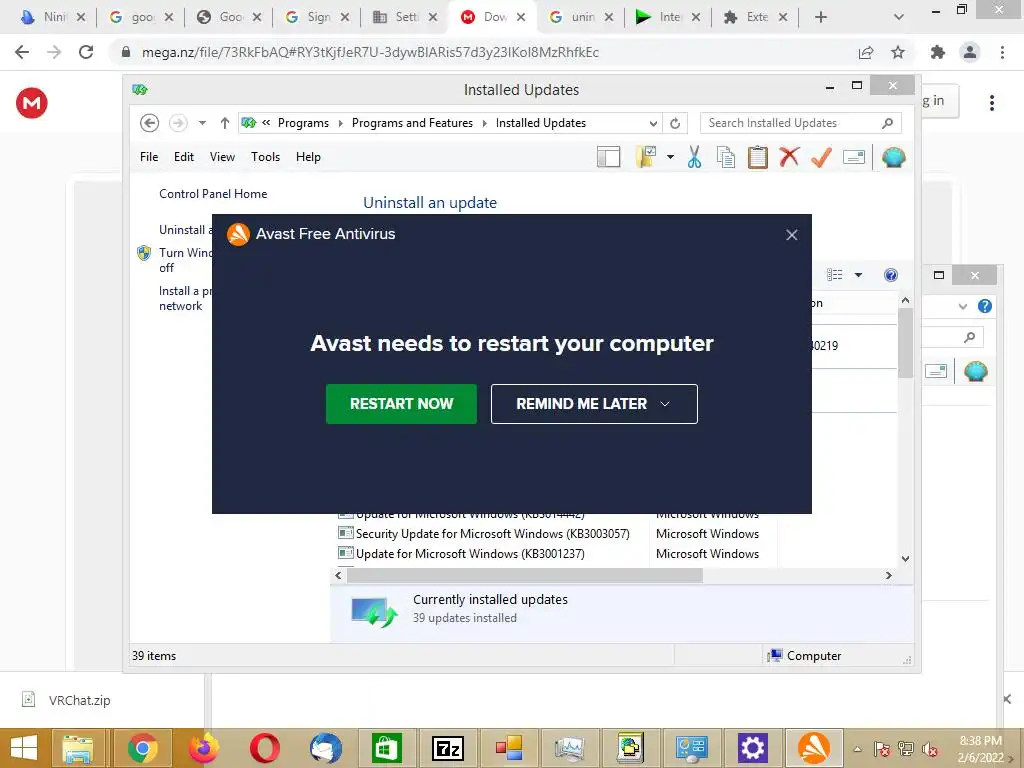The height and width of the screenshot is (768, 1024).
Task: Click the Cut scissors icon
Action: pyautogui.click(x=694, y=157)
